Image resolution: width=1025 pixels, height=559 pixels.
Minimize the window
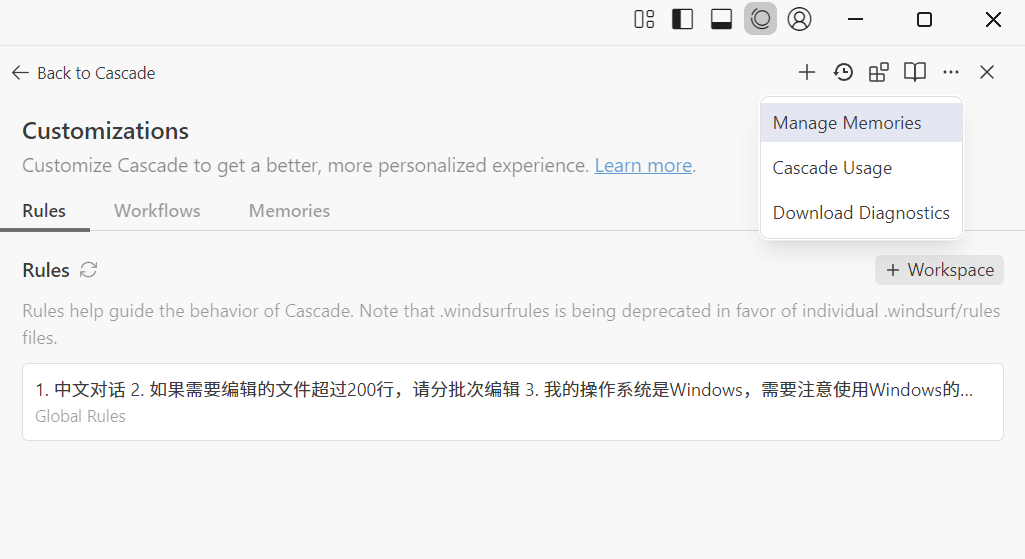coord(855,19)
